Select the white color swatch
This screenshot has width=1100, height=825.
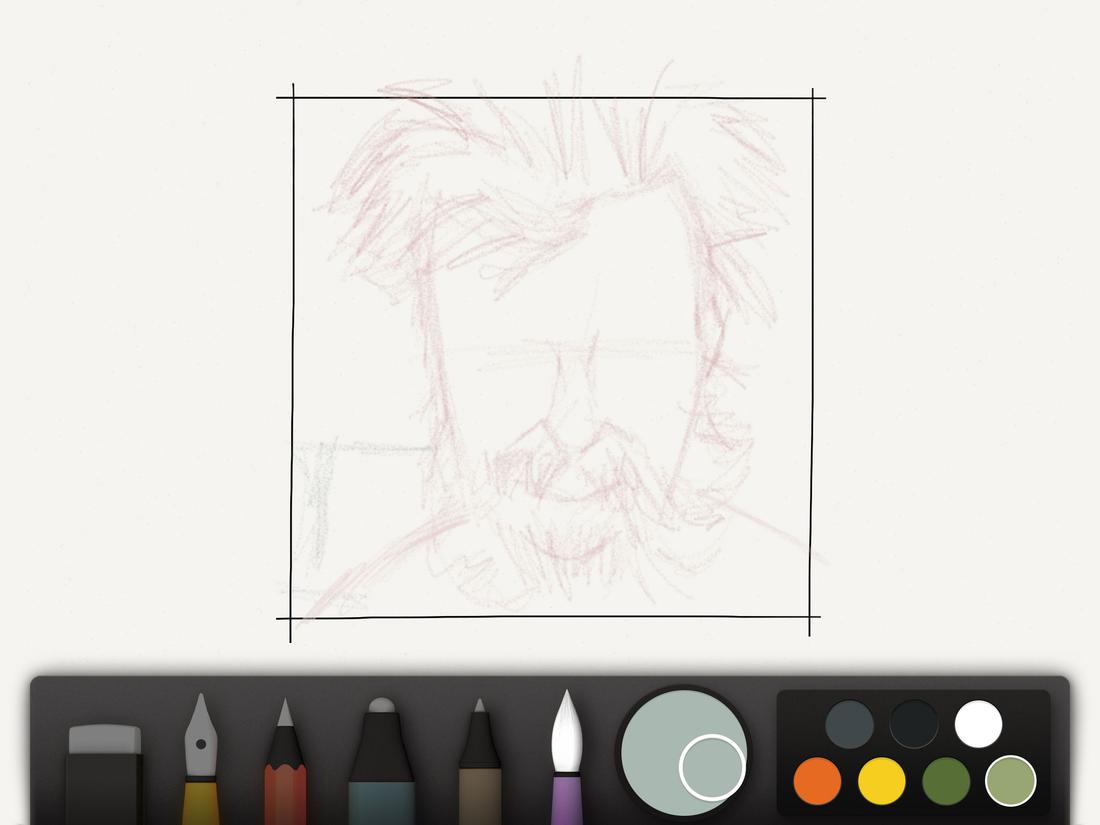[x=977, y=722]
